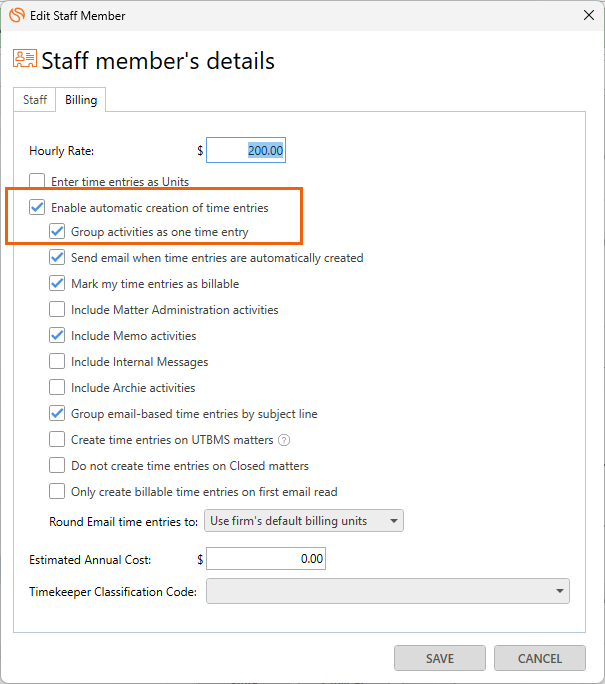The height and width of the screenshot is (684, 605).
Task: Switch to the Staff tab
Action: (x=34, y=100)
